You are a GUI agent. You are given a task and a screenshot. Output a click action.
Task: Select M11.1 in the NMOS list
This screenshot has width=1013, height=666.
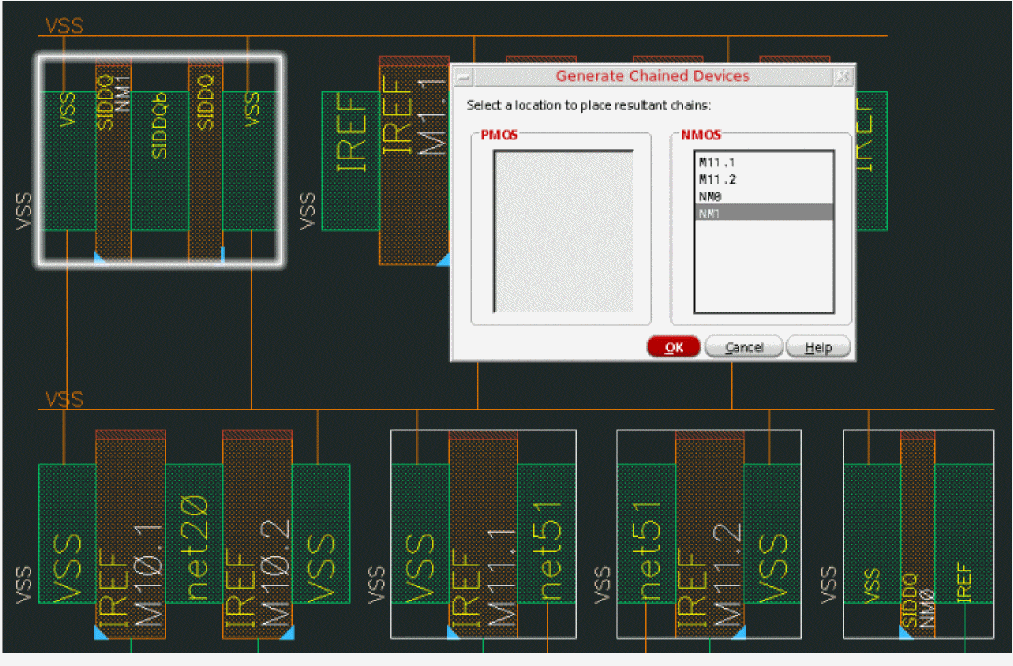click(x=764, y=163)
